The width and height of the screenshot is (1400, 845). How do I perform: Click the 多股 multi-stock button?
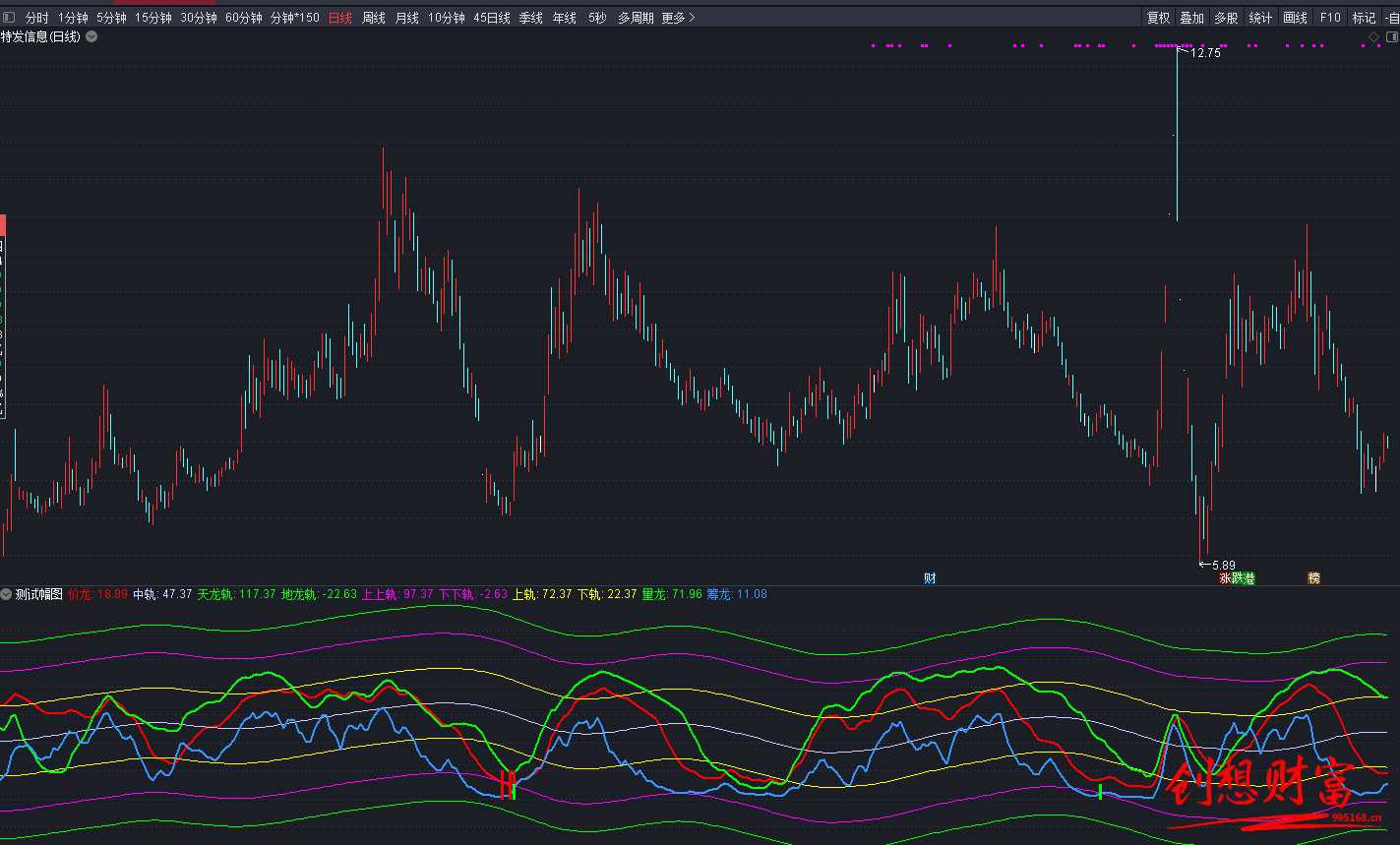1225,18
